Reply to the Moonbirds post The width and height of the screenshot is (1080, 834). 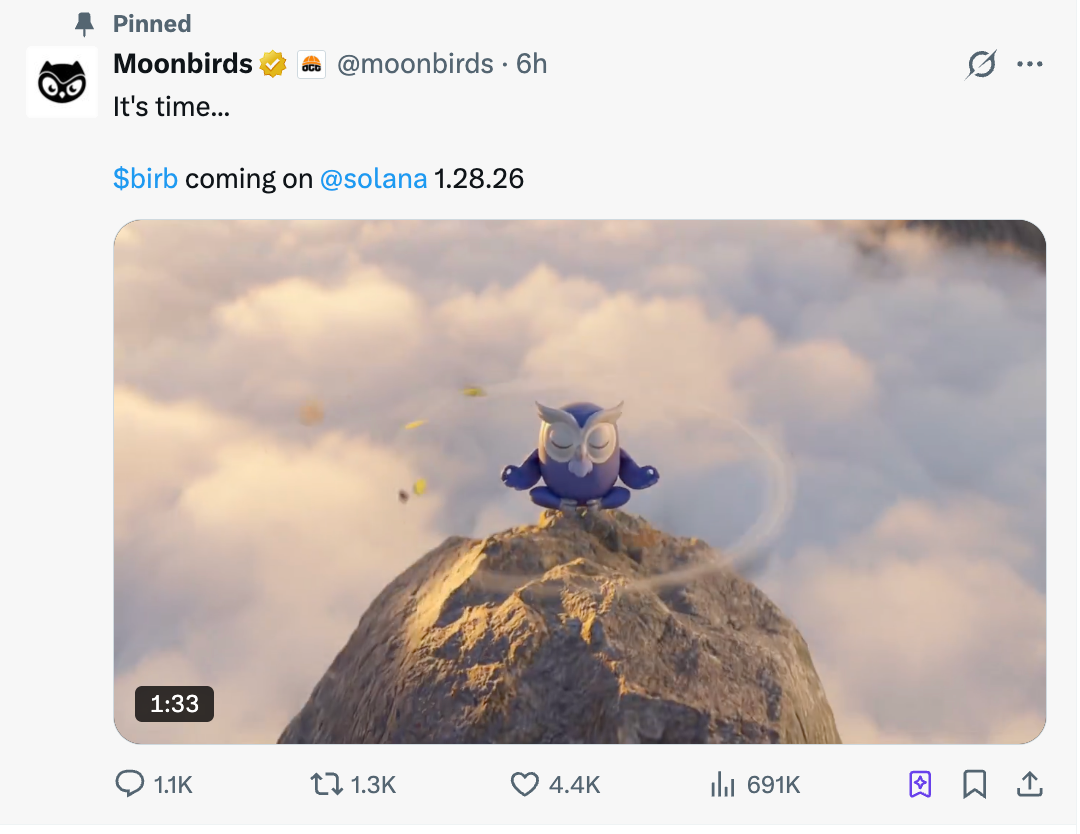pyautogui.click(x=130, y=785)
